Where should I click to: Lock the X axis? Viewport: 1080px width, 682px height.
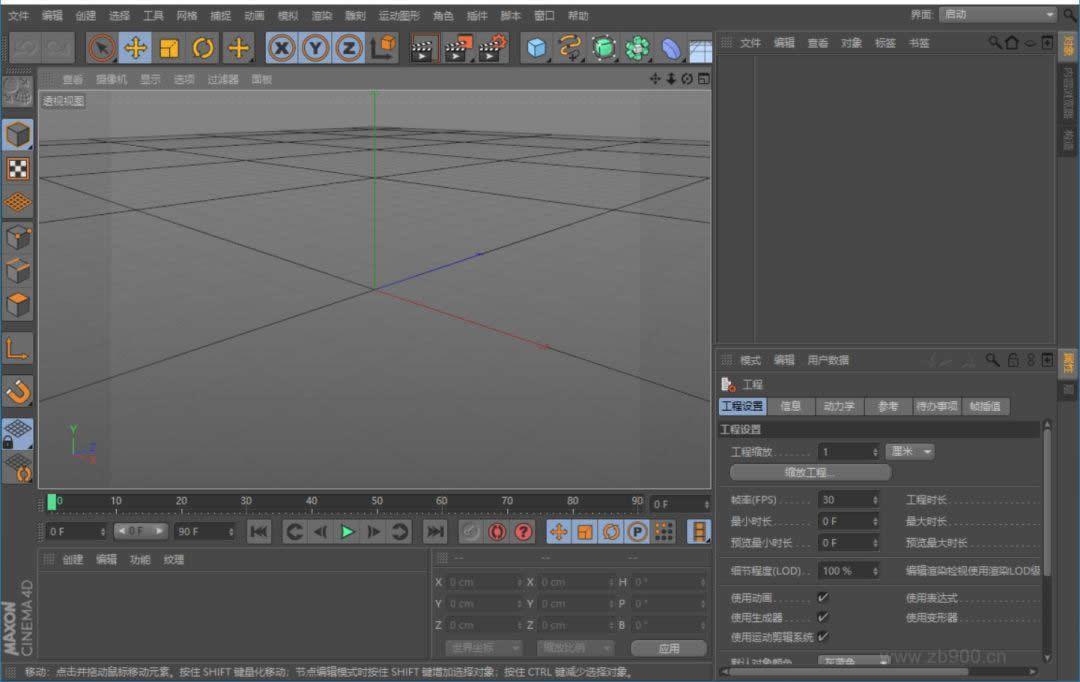280,47
